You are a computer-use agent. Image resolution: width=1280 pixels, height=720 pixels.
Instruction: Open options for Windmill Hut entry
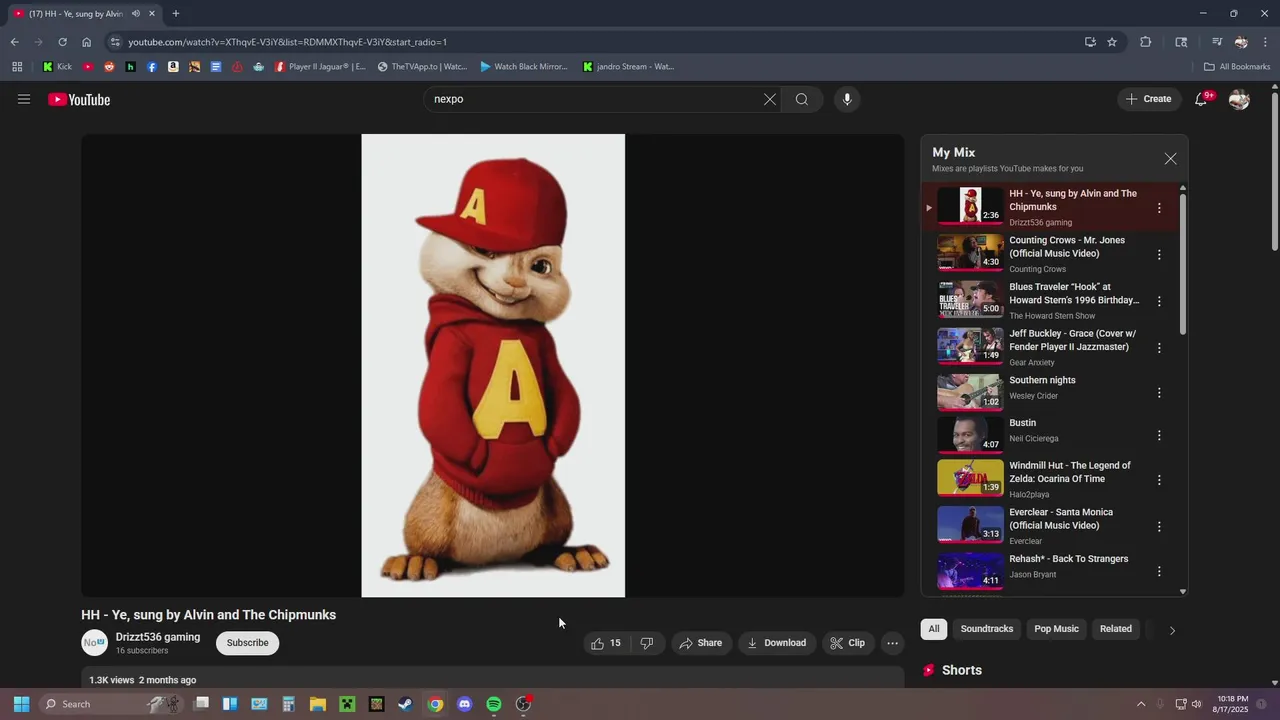point(1159,480)
